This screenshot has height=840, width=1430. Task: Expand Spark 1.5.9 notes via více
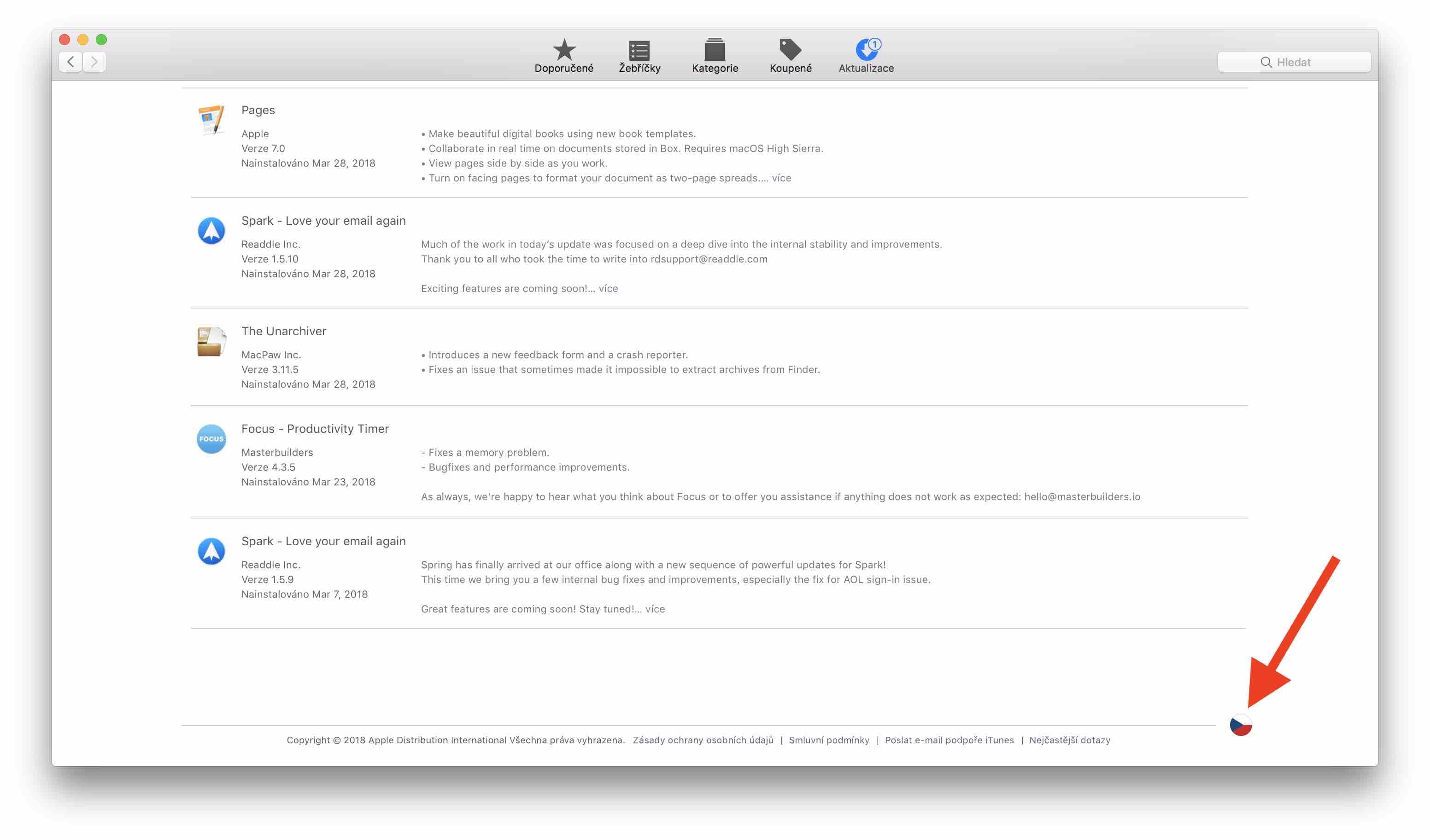pos(655,609)
